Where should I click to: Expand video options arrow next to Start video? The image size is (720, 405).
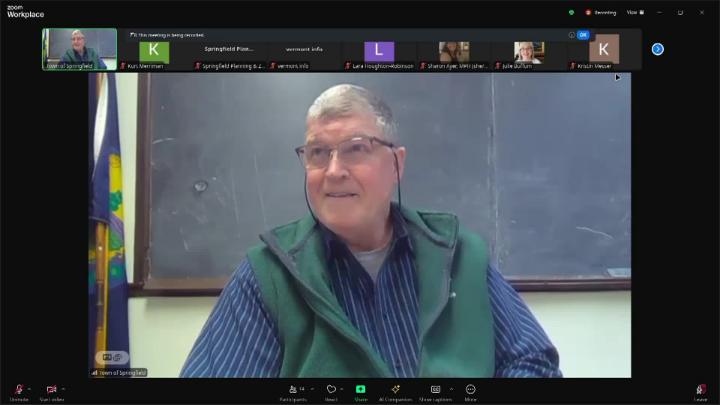coord(65,389)
